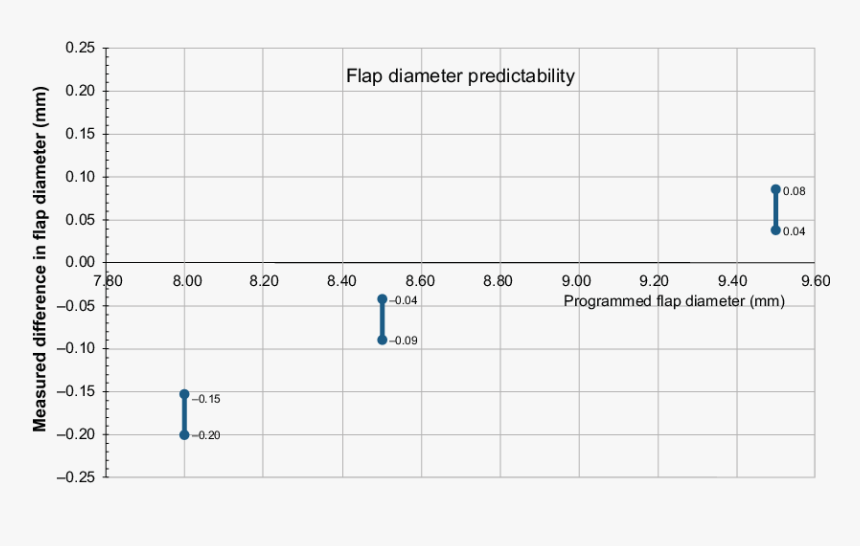The image size is (860, 546).
Task: Click the chart title 'Flap diameter predictability'
Action: 460,76
